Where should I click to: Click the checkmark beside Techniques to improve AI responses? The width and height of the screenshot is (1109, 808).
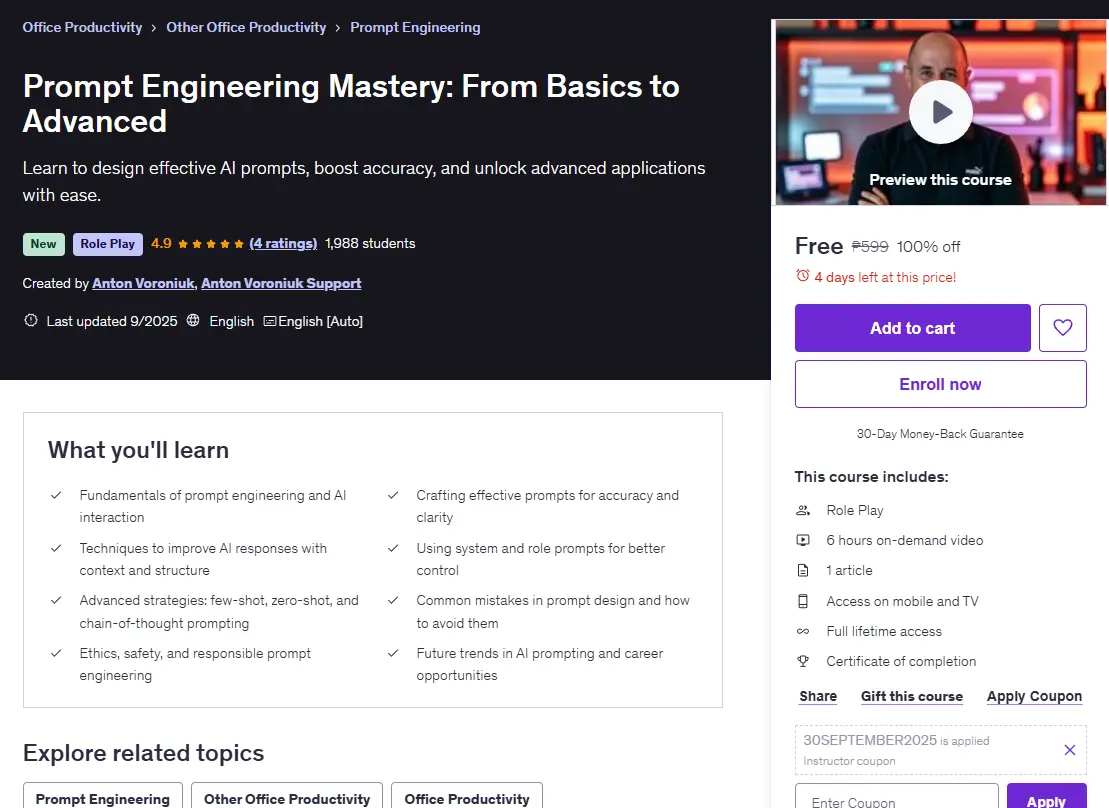point(56,548)
